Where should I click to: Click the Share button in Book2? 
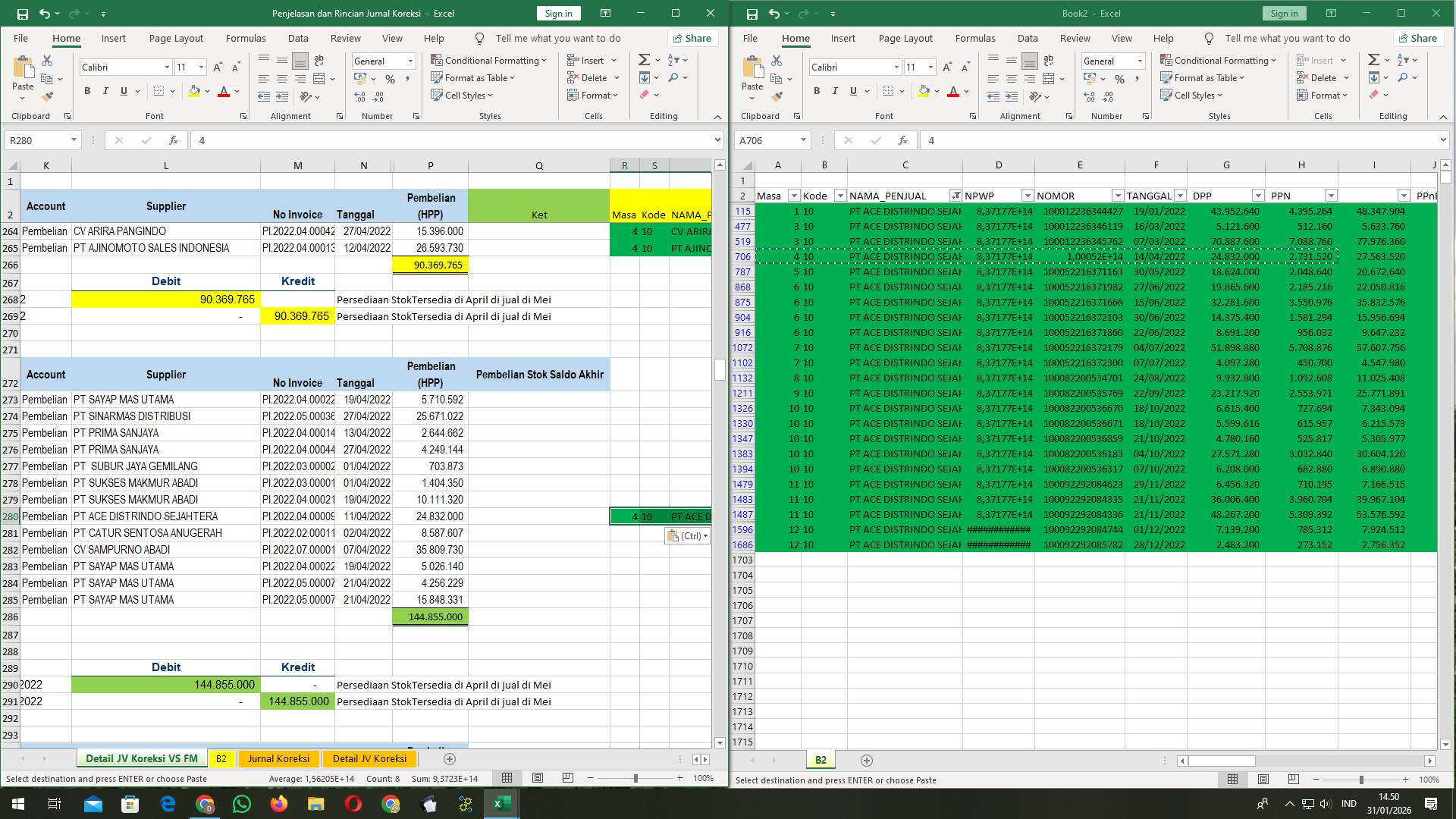click(x=1417, y=38)
